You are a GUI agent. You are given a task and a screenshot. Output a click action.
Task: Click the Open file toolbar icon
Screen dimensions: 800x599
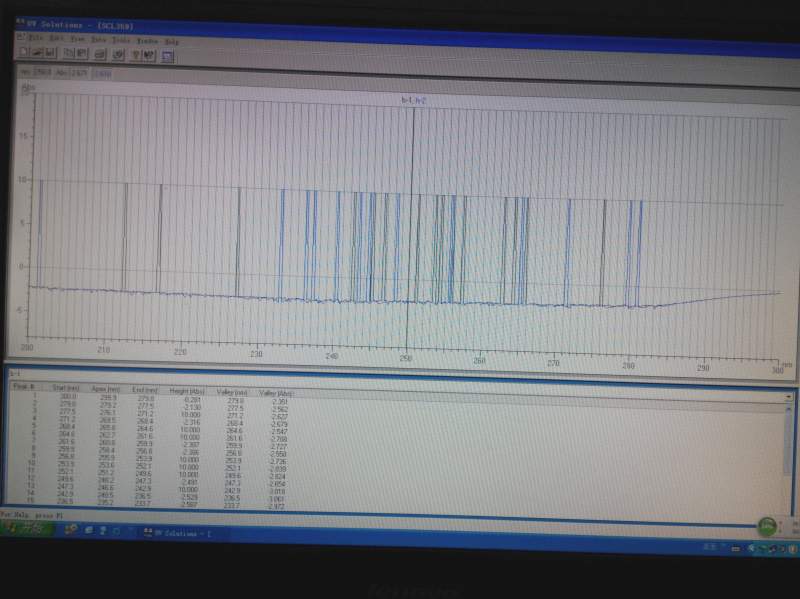37,52
